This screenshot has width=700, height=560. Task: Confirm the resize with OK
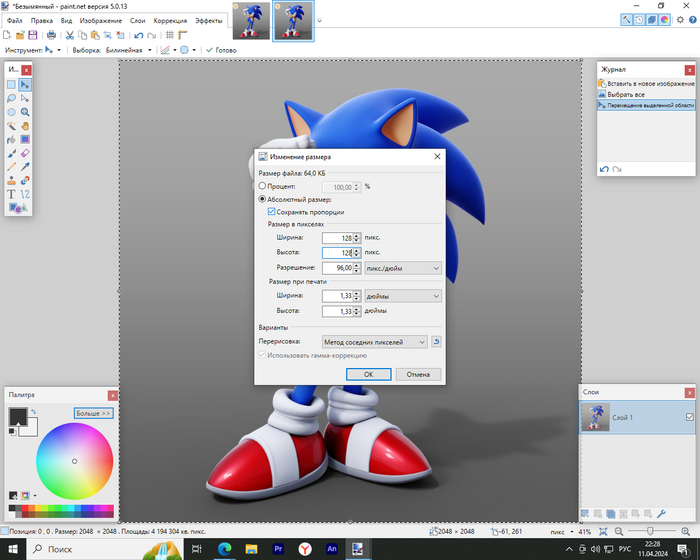[x=368, y=374]
